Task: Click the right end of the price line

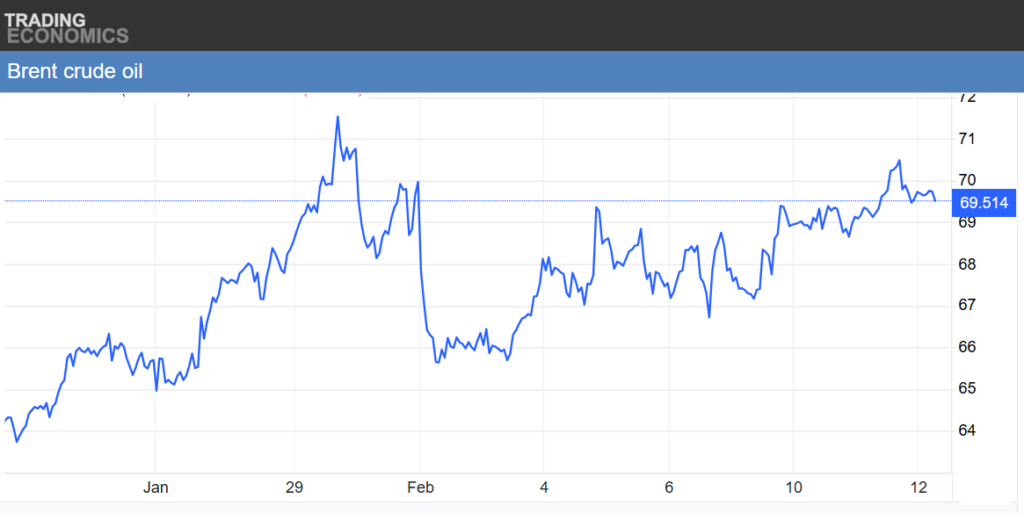Action: [x=935, y=200]
